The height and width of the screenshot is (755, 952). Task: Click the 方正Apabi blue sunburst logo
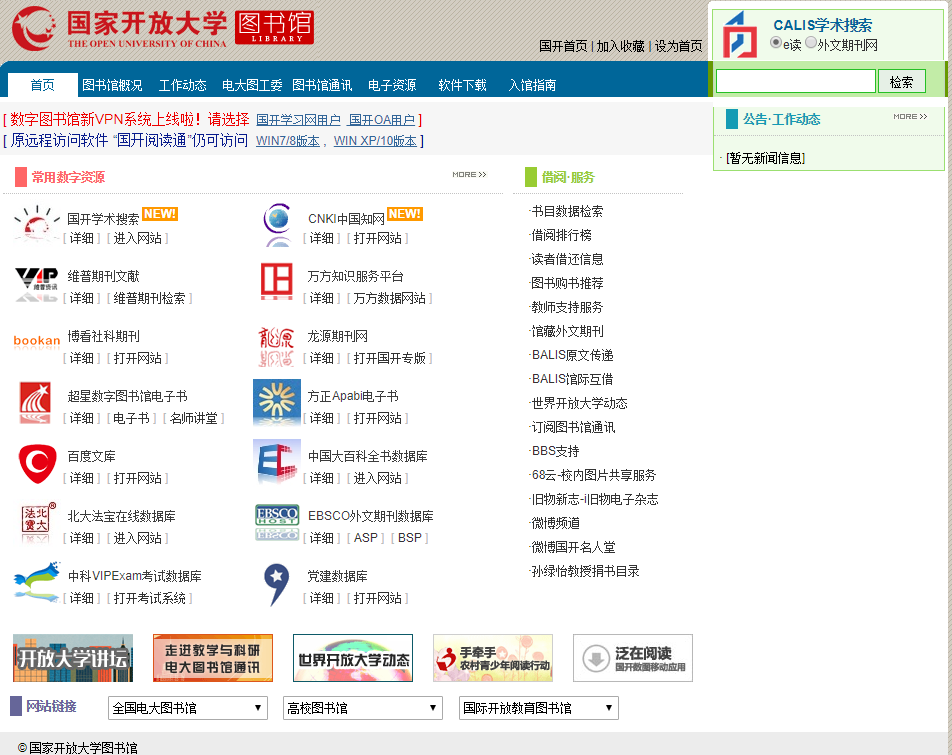point(277,402)
